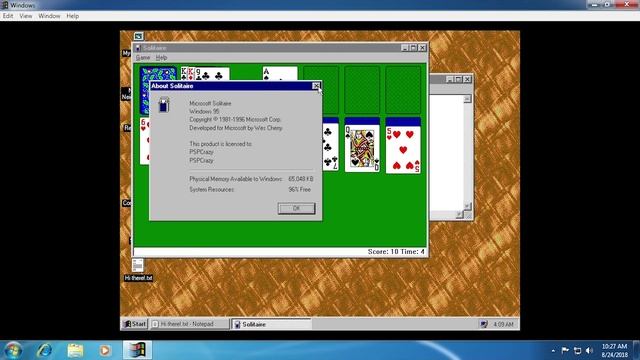Image resolution: width=640 pixels, height=360 pixels.
Task: Maximize the Notepad window behind Solitaire
Action: pos(458,79)
